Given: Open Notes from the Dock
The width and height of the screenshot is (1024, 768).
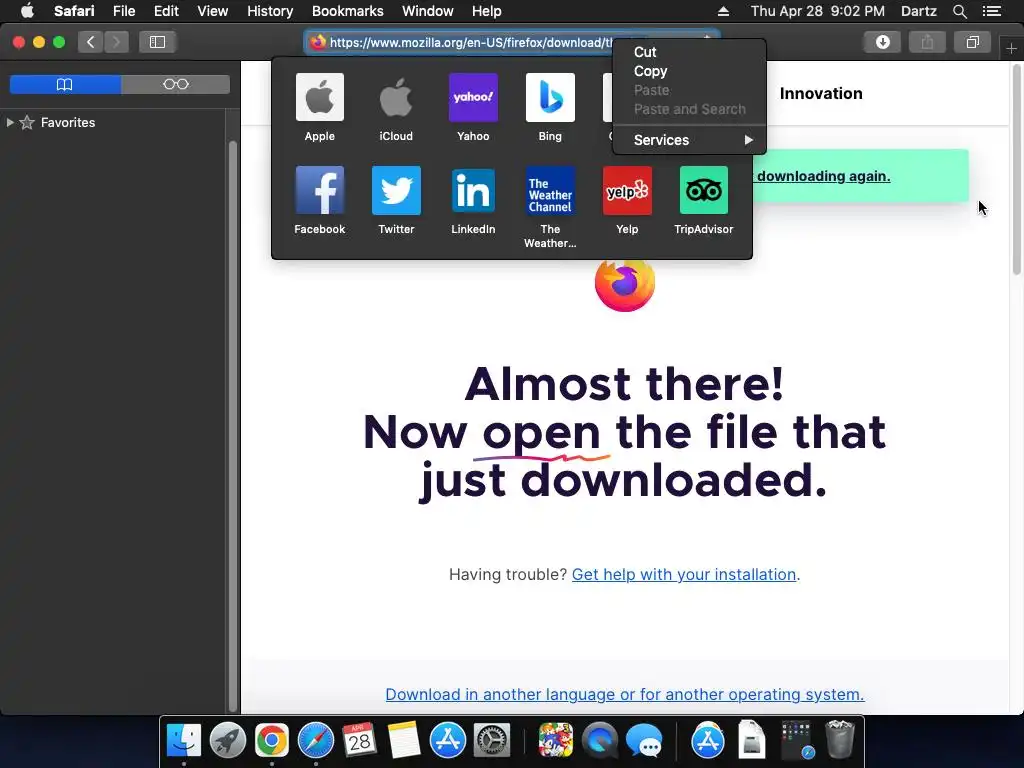Looking at the screenshot, I should 404,741.
